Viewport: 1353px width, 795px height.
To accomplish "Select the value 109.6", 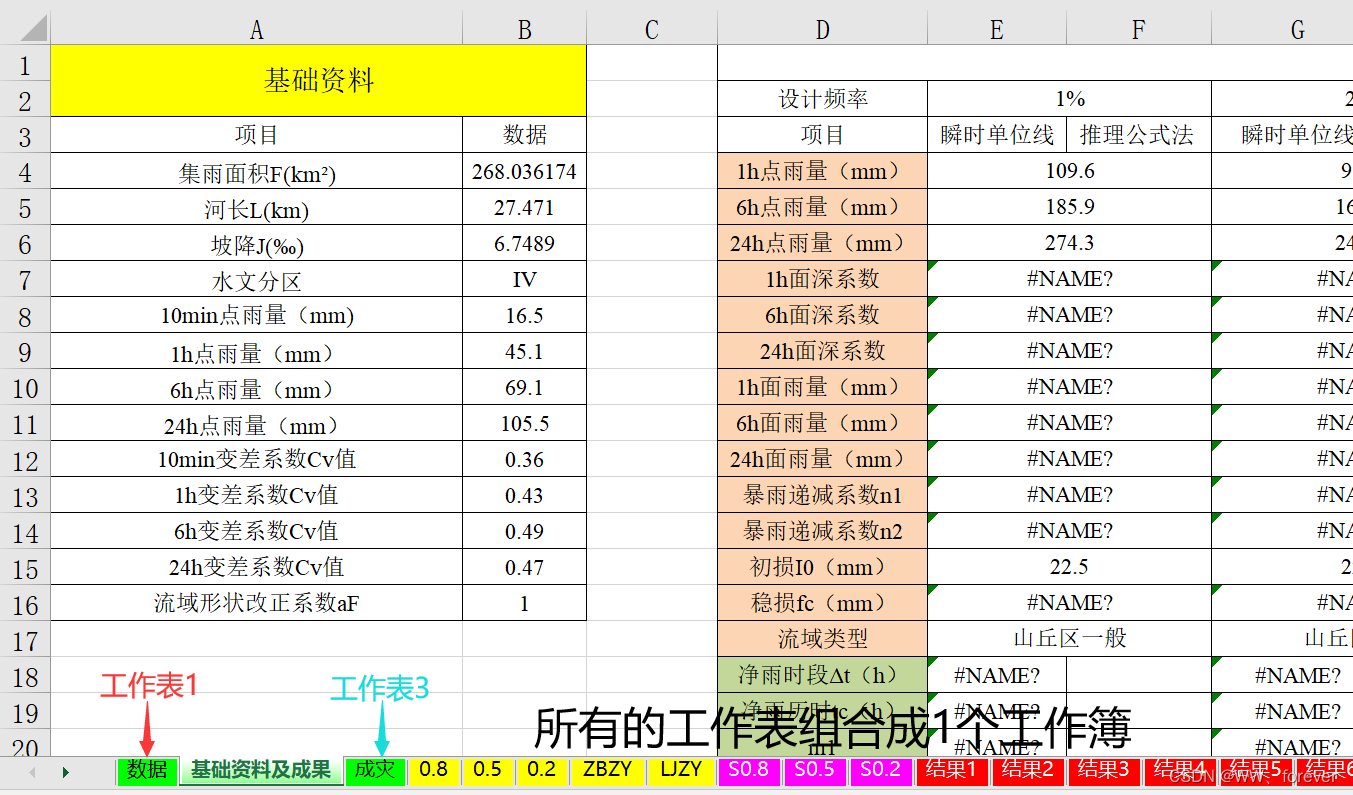I will tap(1069, 171).
